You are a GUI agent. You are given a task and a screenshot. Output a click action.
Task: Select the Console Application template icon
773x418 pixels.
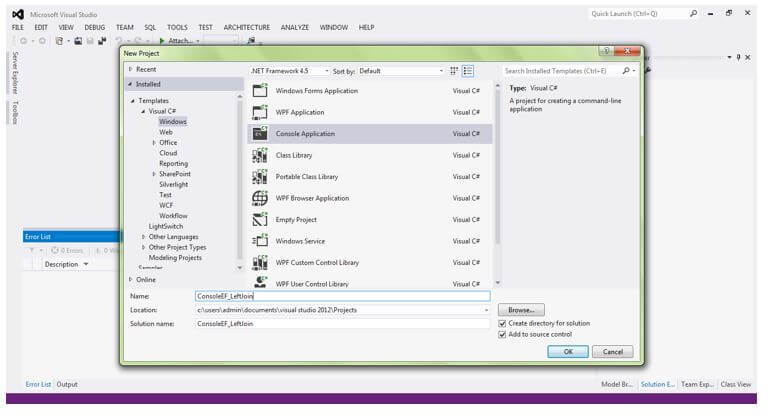(x=260, y=134)
